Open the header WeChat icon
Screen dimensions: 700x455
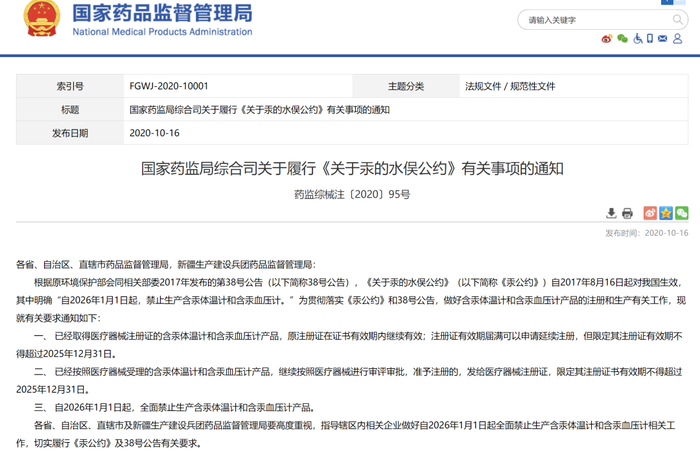(622, 39)
